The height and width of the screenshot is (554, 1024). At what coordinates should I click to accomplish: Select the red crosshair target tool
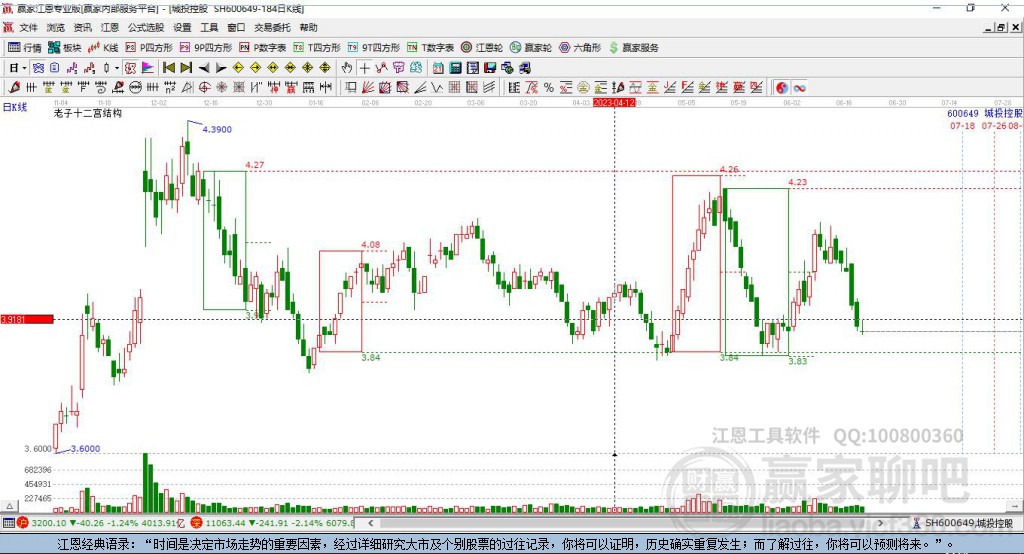click(x=204, y=88)
